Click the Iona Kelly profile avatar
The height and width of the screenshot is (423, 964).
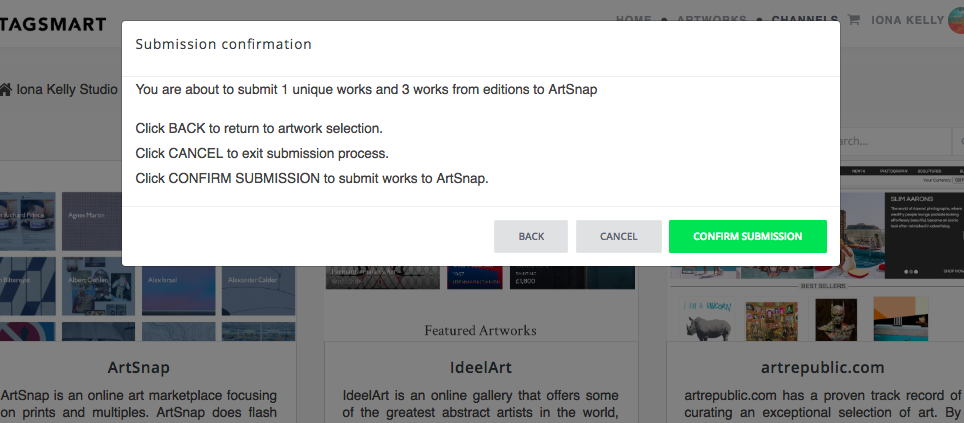coord(957,20)
